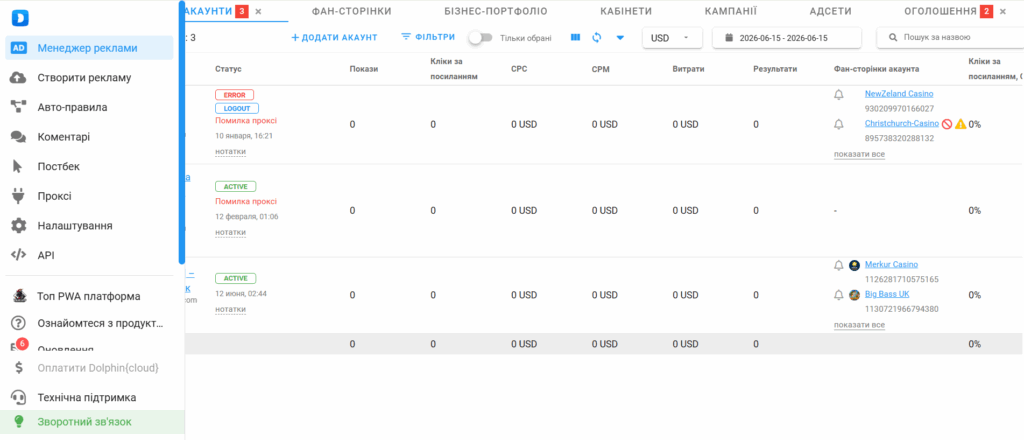Click the AD badge icon in sidebar
Image resolution: width=1024 pixels, height=440 pixels.
click(19, 48)
